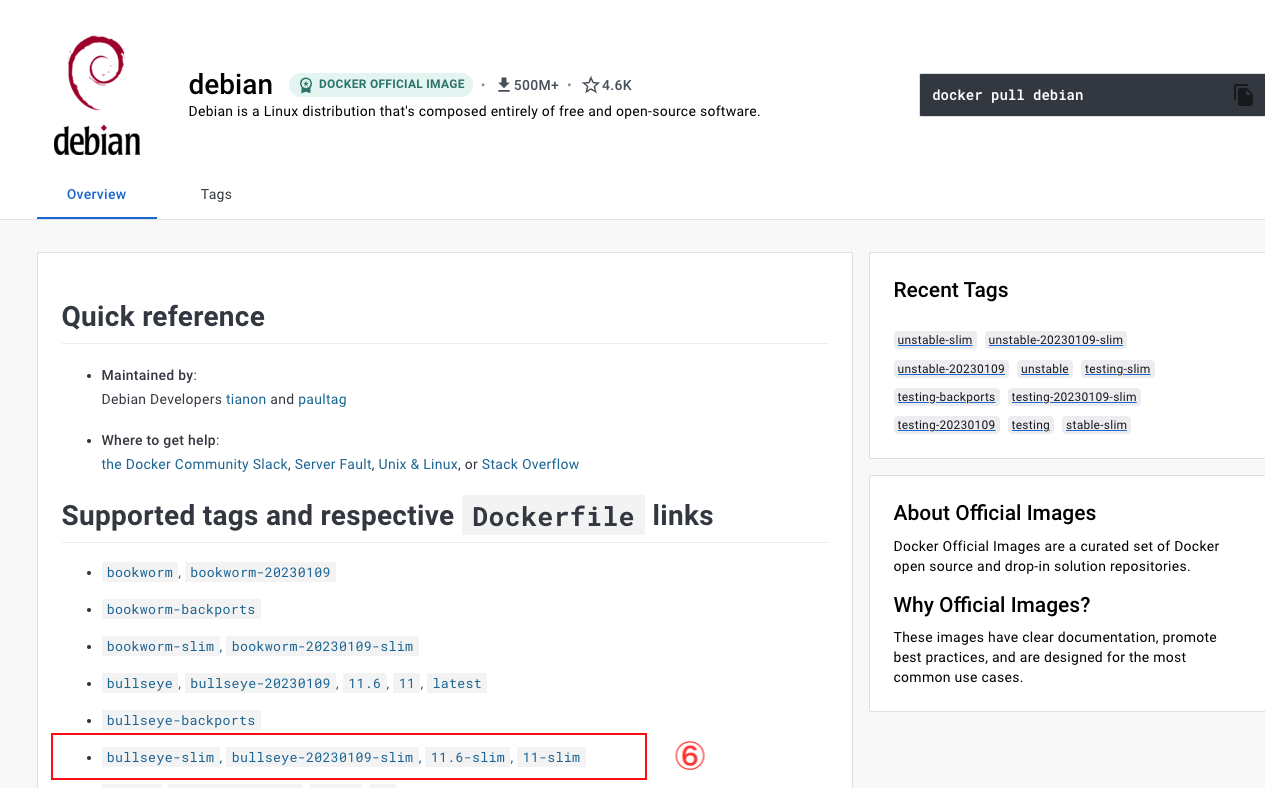This screenshot has height=788, width=1265.
Task: Open the latest tag Dockerfile link
Action: pyautogui.click(x=457, y=683)
